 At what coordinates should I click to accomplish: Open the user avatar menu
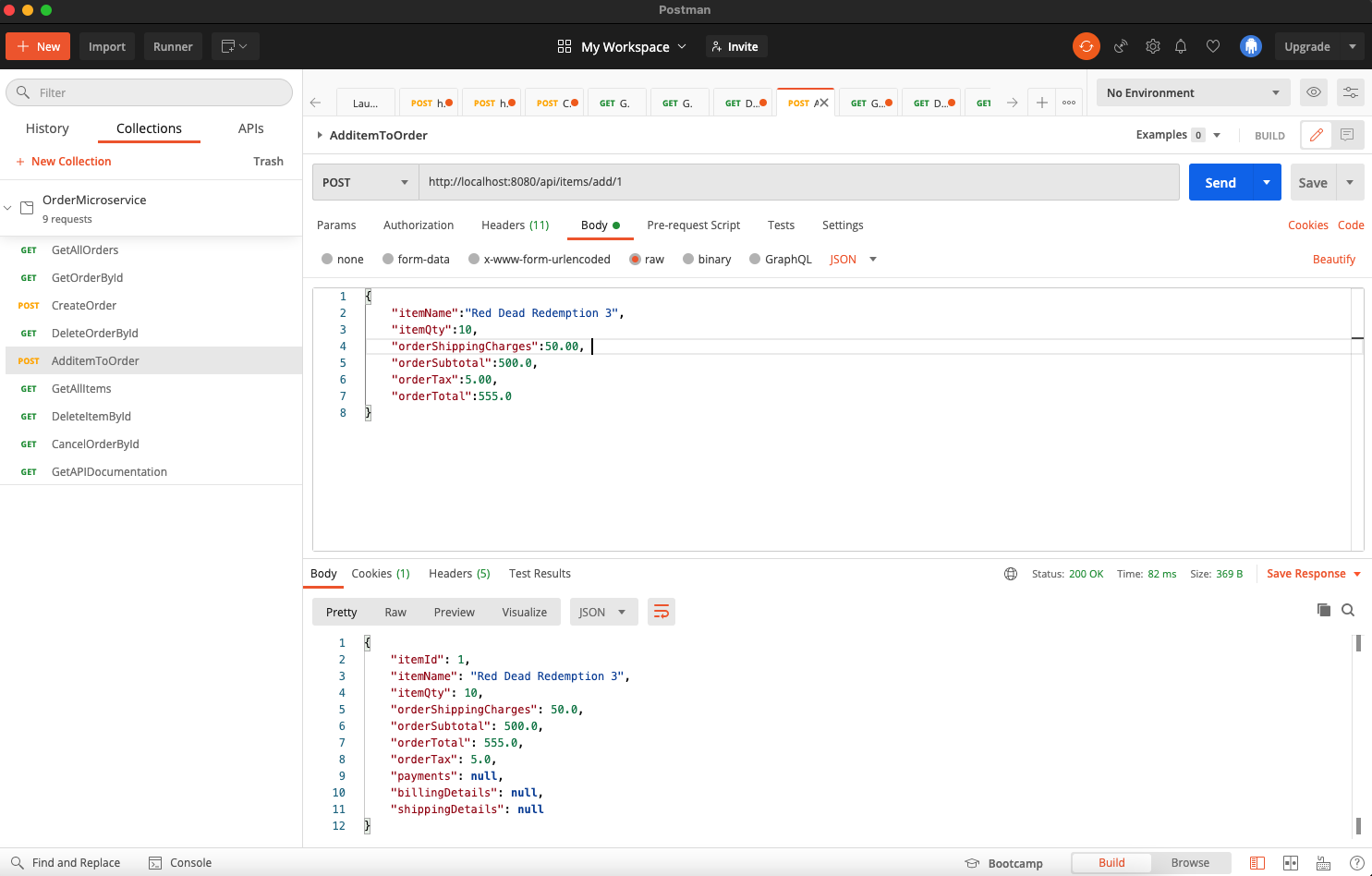click(1251, 46)
